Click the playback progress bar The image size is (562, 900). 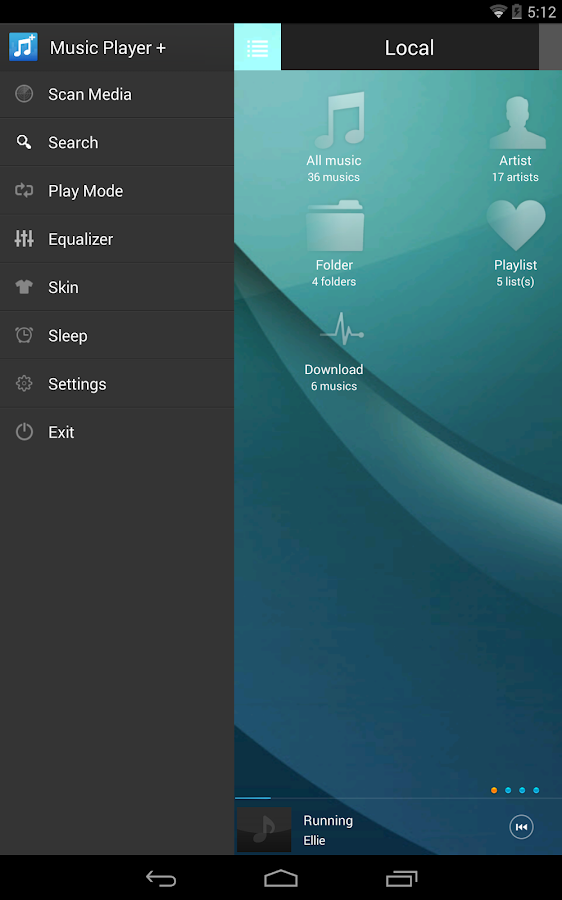point(398,798)
